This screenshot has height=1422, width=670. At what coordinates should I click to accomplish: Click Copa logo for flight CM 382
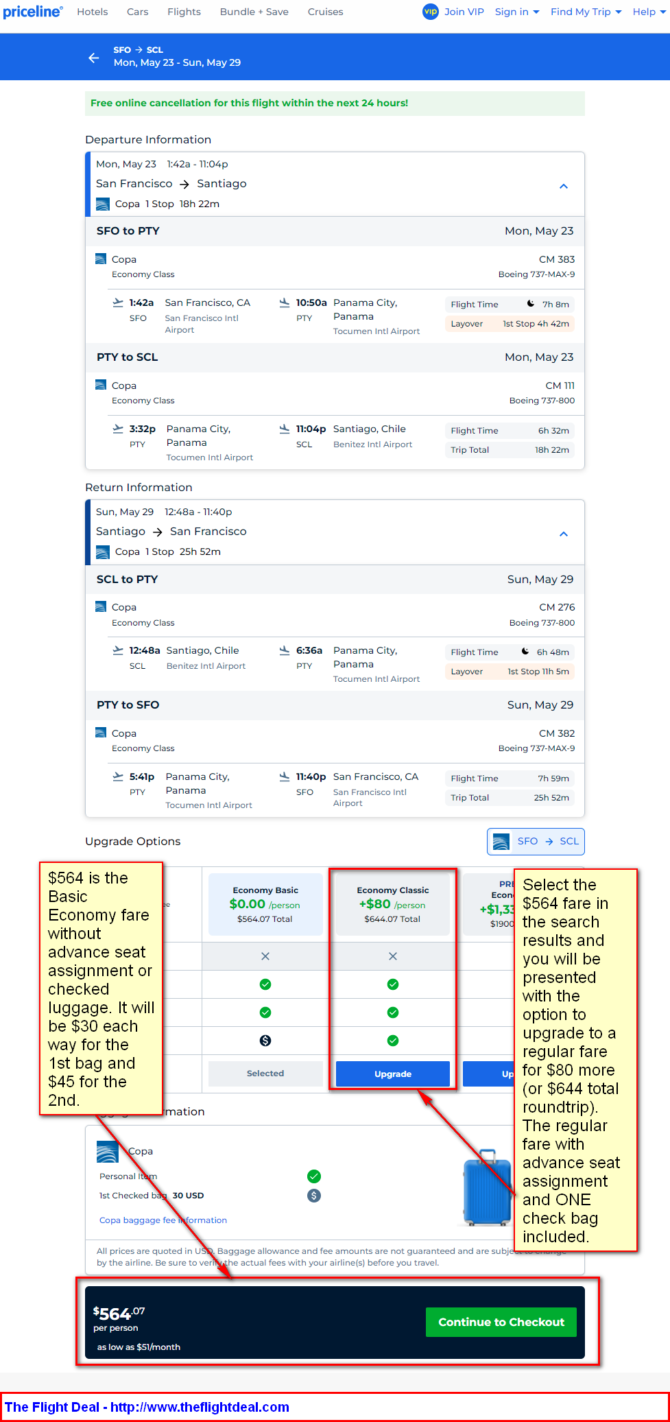click(101, 733)
